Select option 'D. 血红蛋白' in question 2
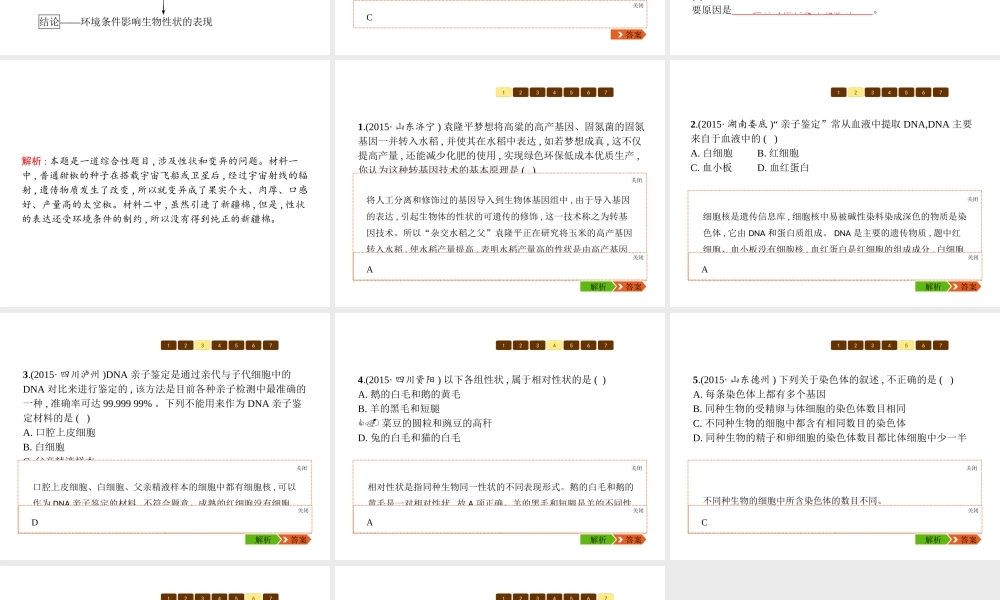Image resolution: width=1000 pixels, height=600 pixels. [x=783, y=168]
